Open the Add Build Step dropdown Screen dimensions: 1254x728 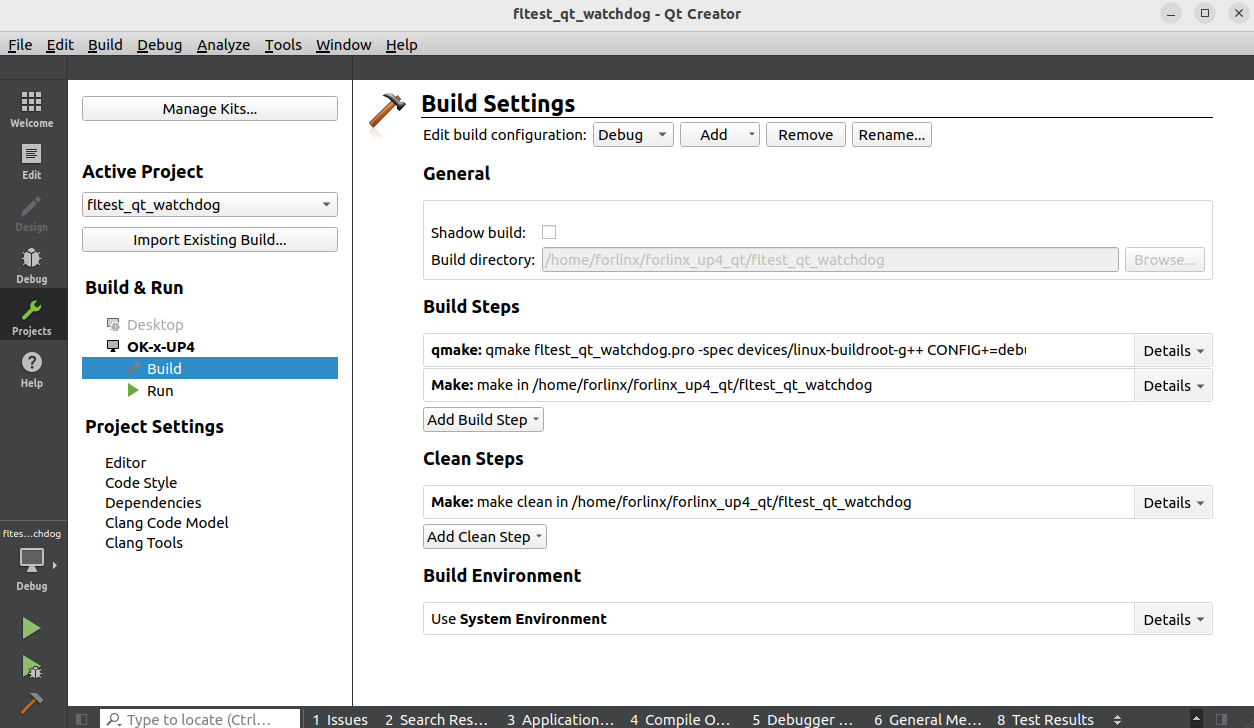point(483,420)
